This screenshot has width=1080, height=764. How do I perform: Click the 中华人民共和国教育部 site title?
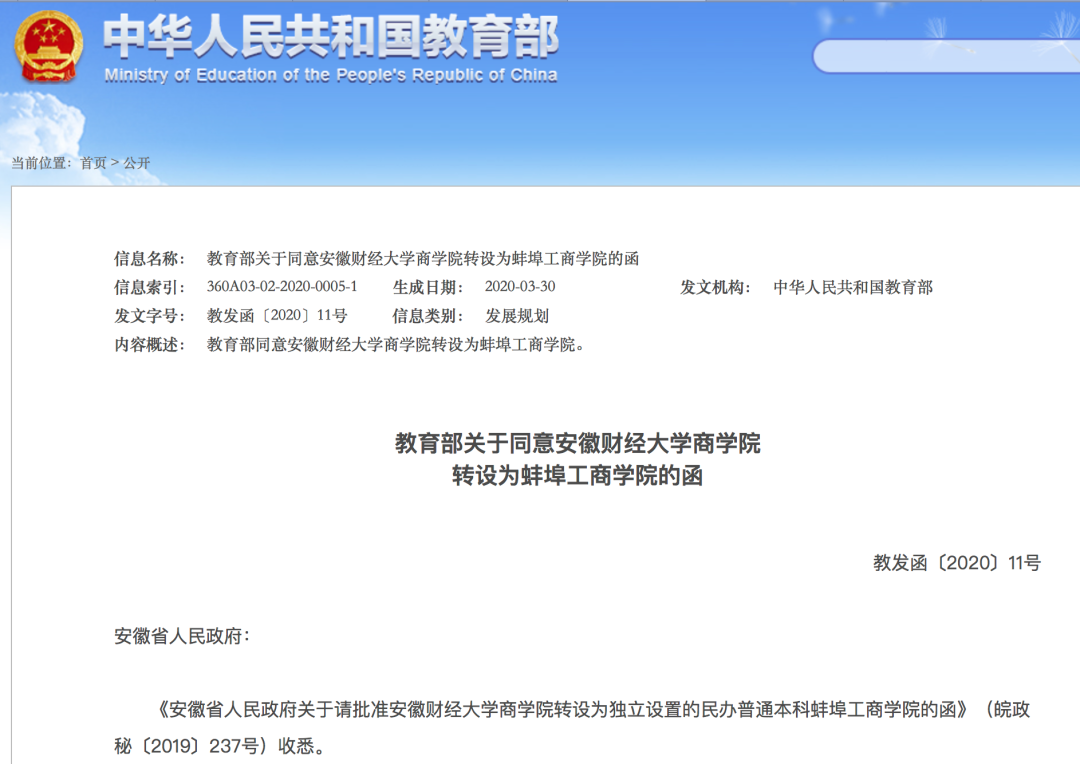(331, 37)
